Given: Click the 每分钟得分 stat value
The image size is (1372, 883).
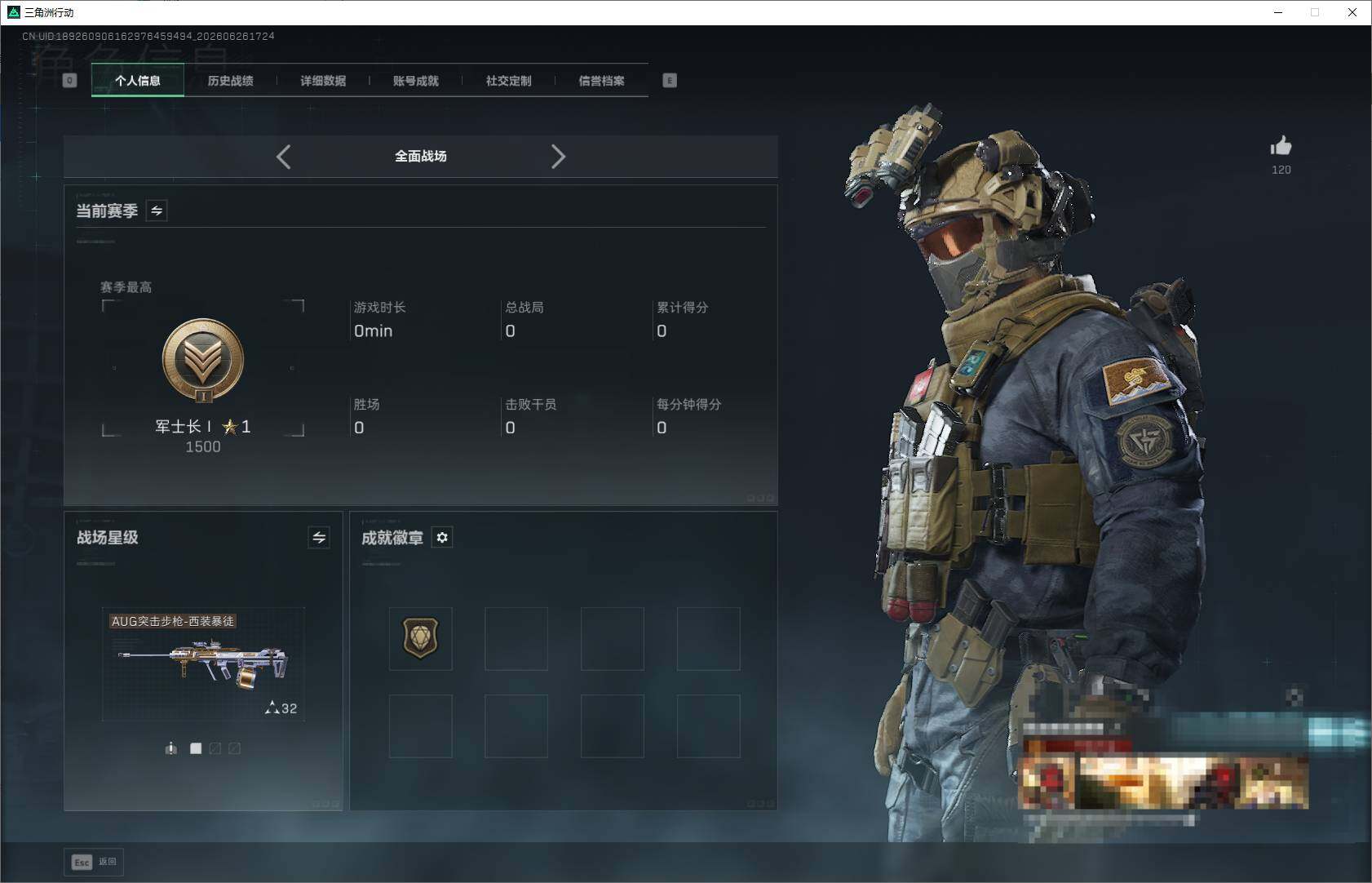Looking at the screenshot, I should coord(662,428).
